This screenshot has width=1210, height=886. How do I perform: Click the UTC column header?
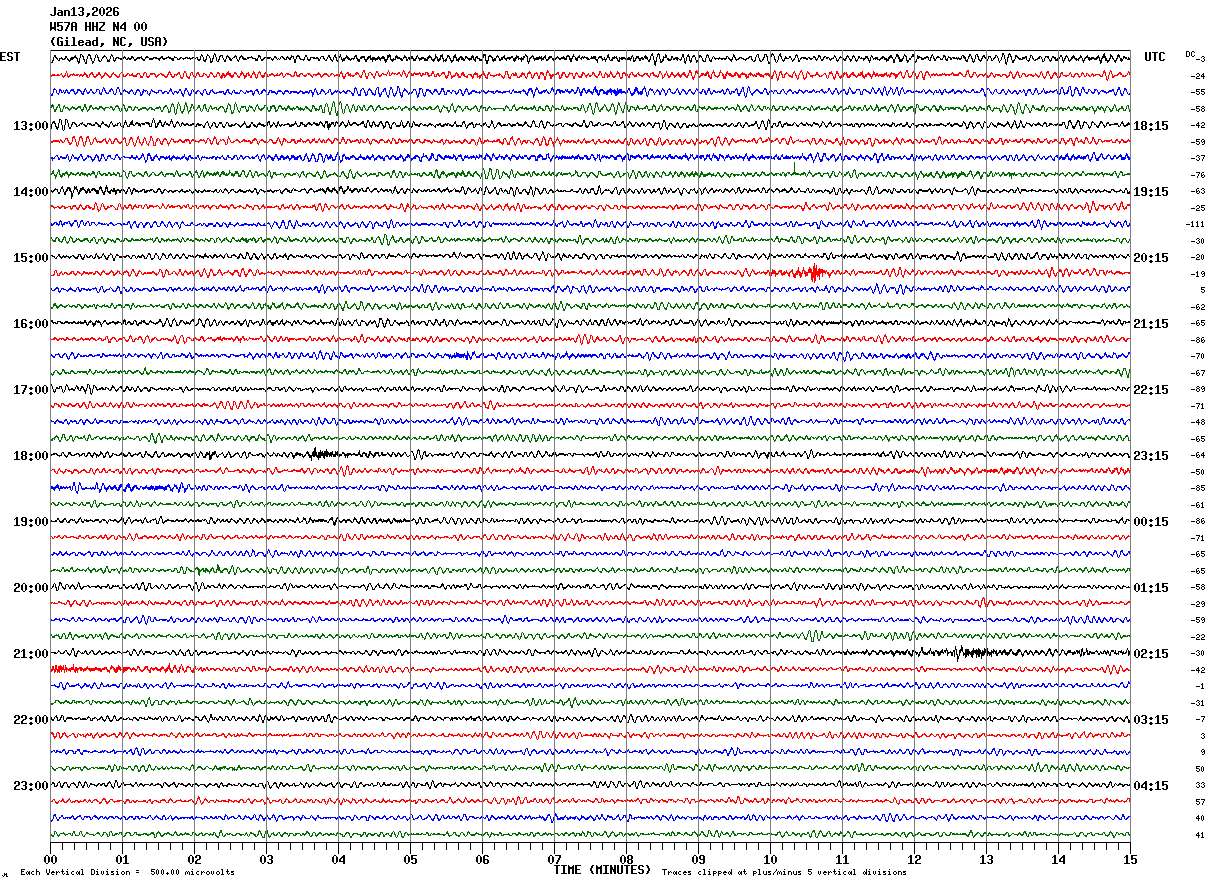(1155, 57)
